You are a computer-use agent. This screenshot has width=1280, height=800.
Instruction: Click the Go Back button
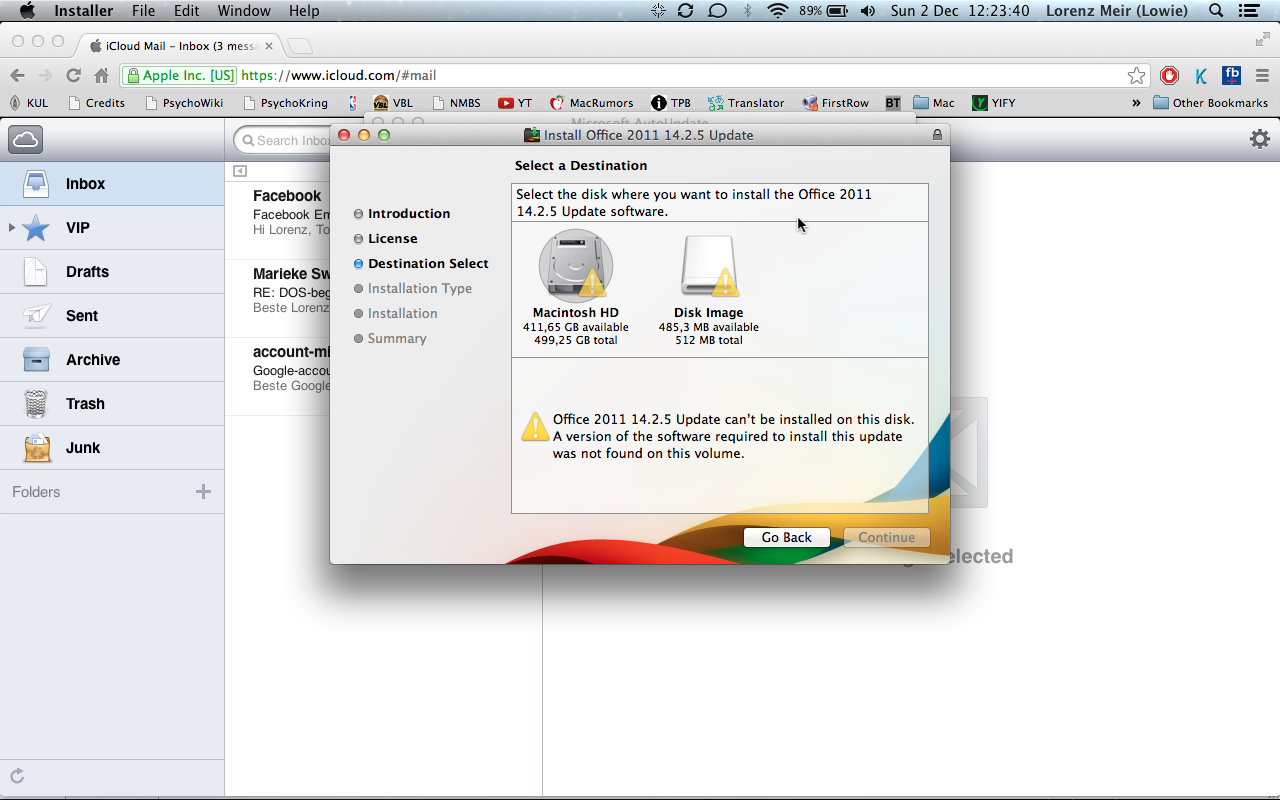click(x=786, y=538)
